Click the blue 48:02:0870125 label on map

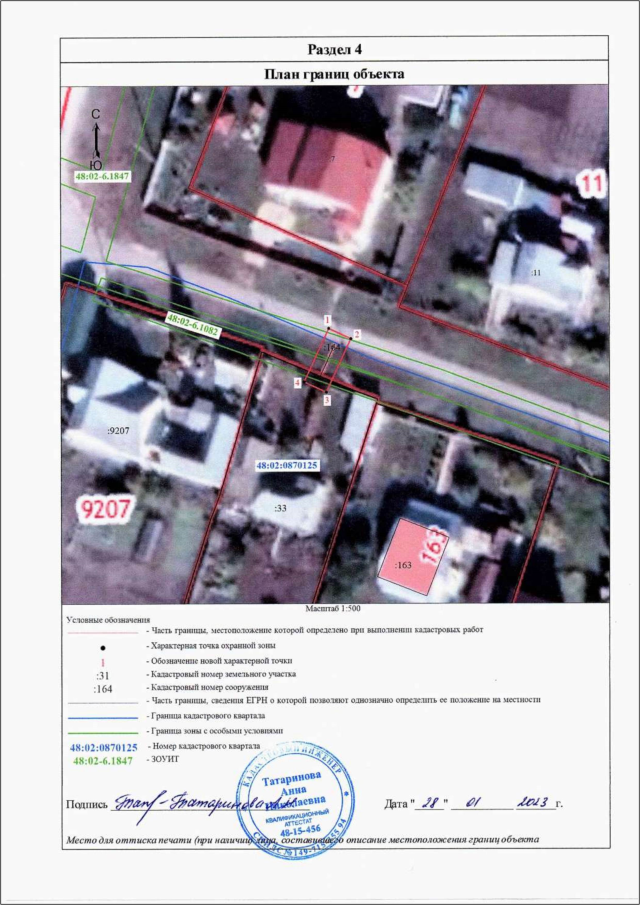(287, 466)
